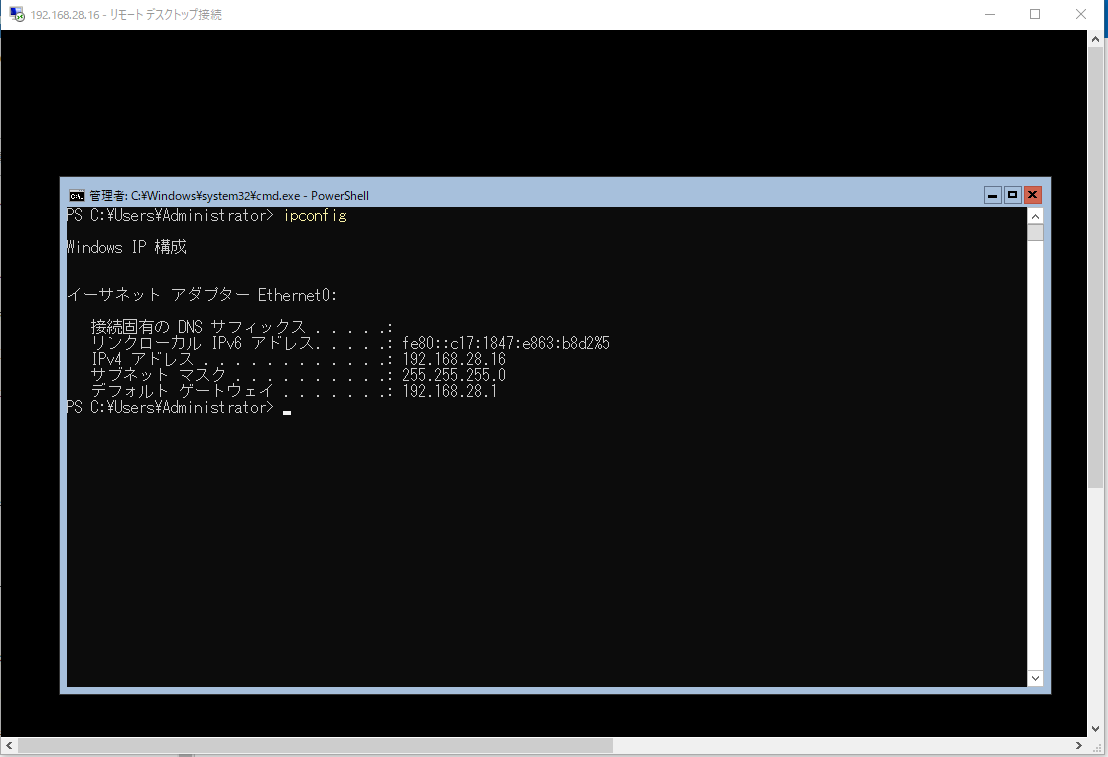This screenshot has width=1108, height=757.
Task: Click the remote desktop vertical scrollbar thumb
Action: click(1095, 269)
